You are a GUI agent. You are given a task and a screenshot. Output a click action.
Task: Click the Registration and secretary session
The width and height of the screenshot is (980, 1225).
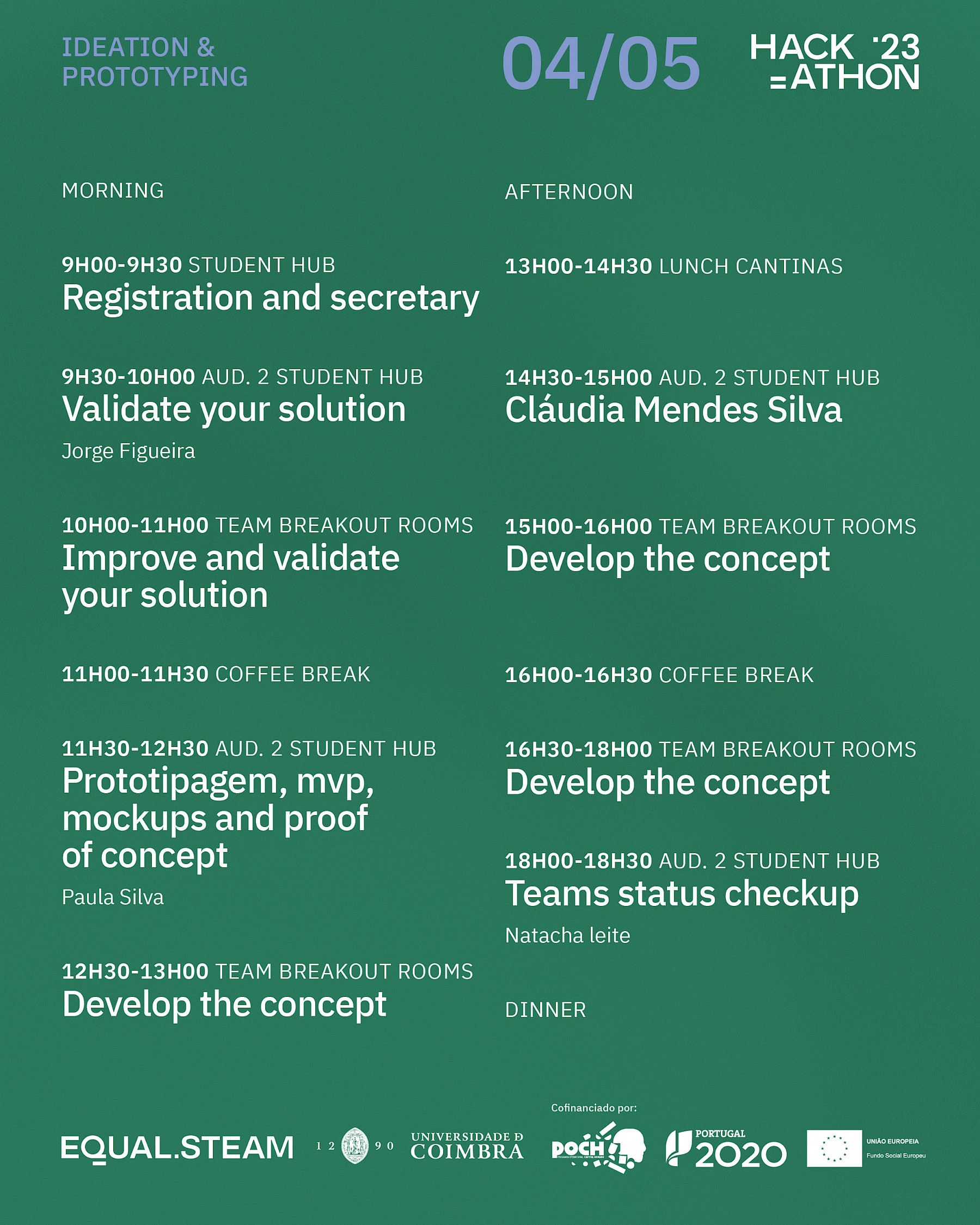pyautogui.click(x=271, y=298)
